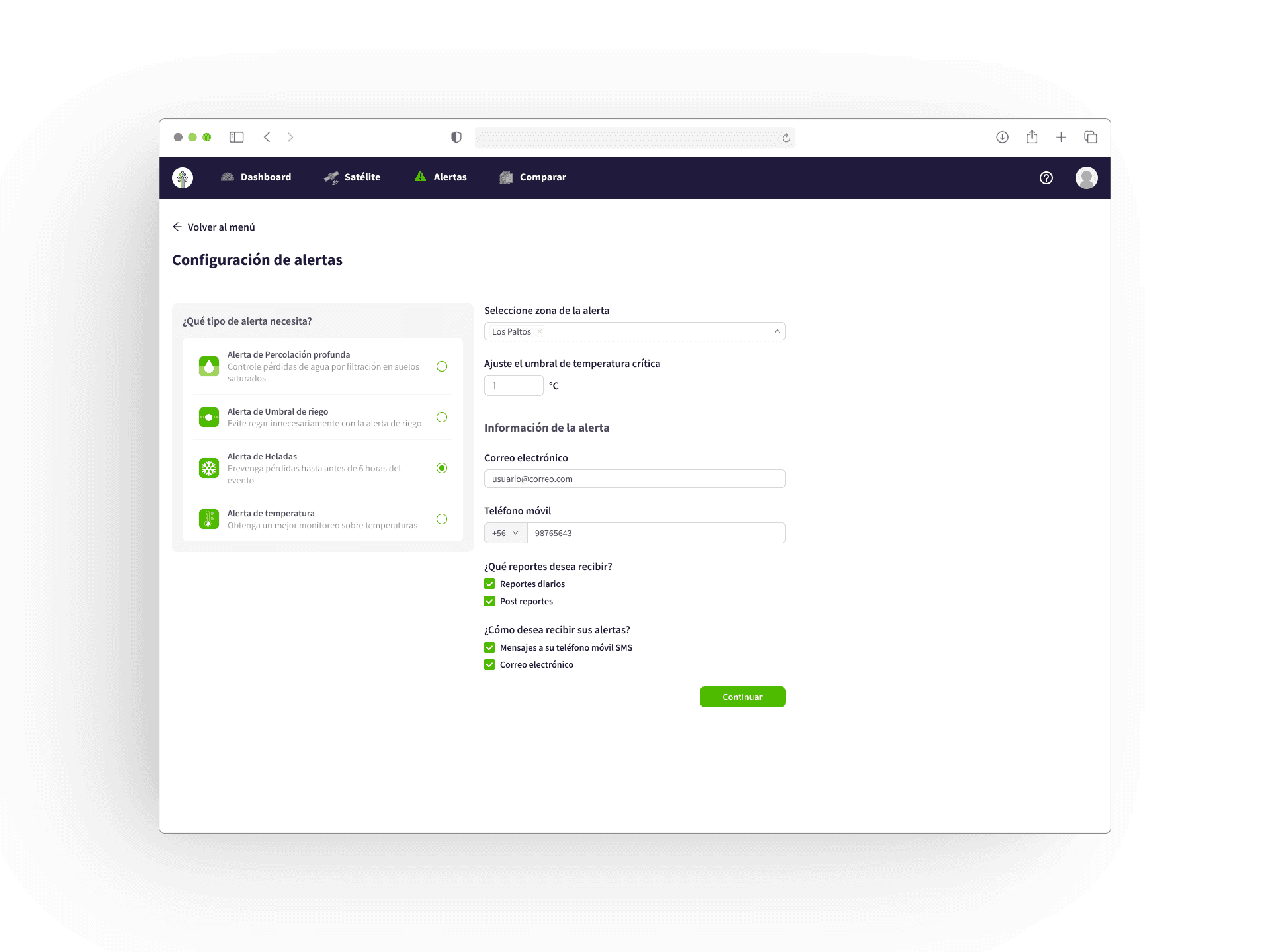Uncheck the Reportes diarios checkbox
Screen dimensions: 1270x952
[x=489, y=584]
